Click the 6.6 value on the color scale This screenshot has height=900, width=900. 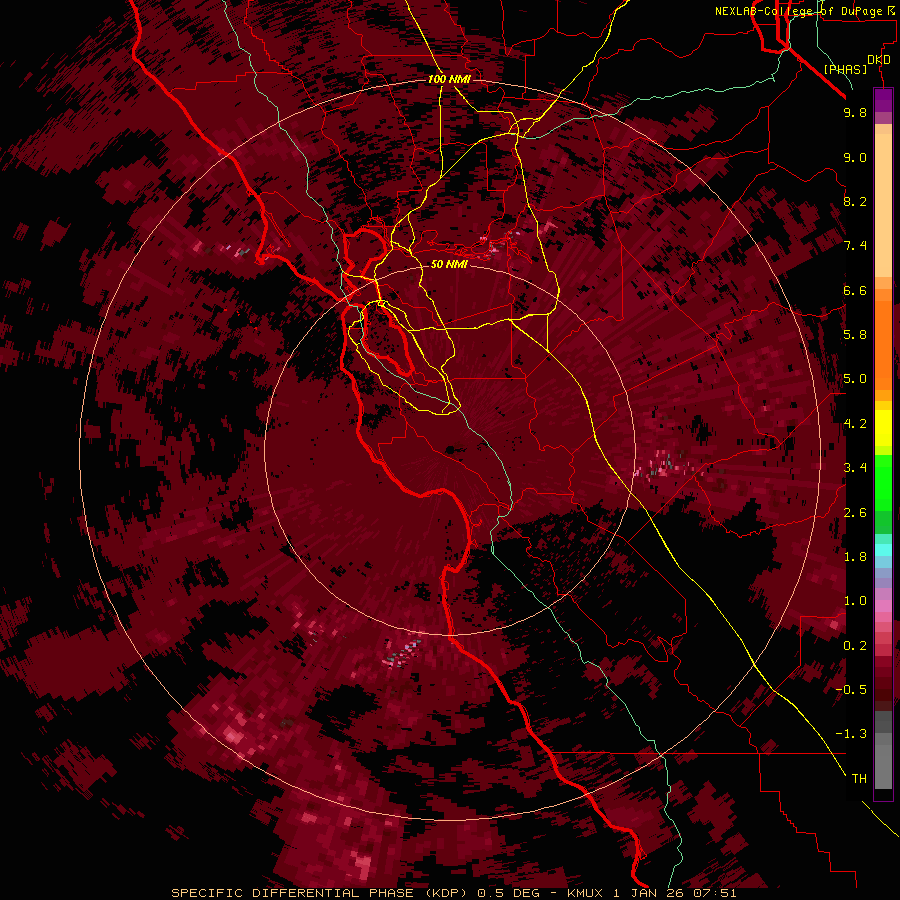[x=855, y=290]
